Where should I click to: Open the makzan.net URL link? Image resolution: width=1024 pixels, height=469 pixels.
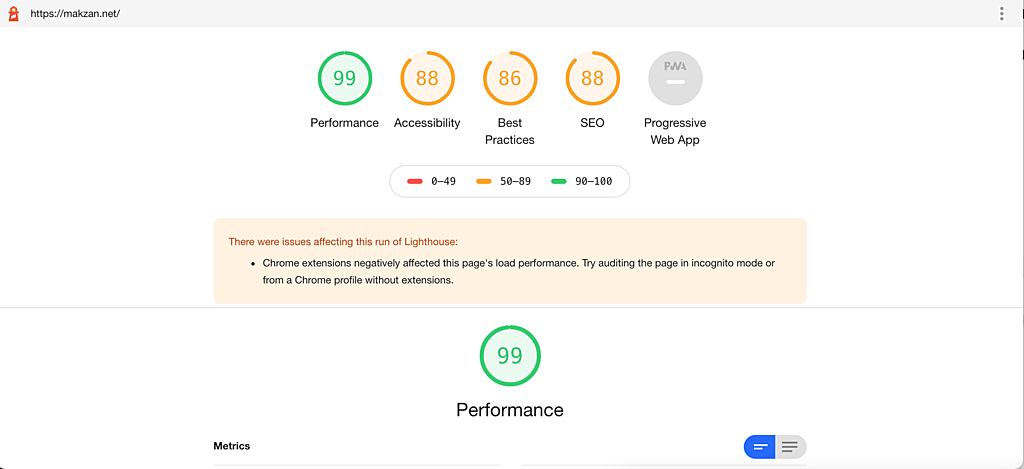pos(75,14)
